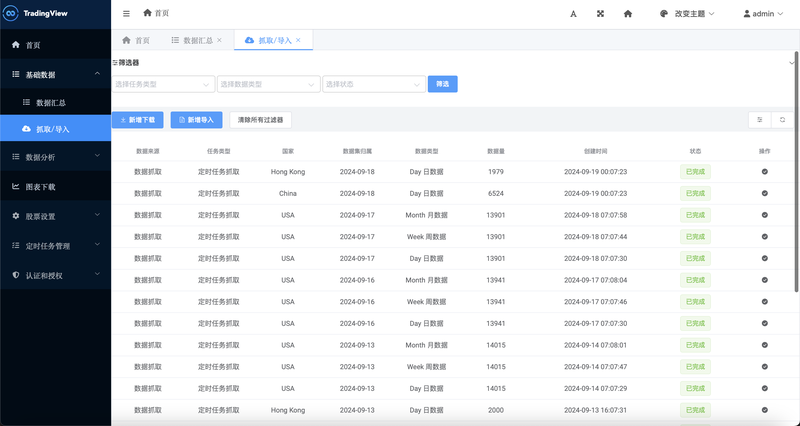Screen dimensions: 800x426
Task: Click action icon for 2024-09-18 07:07:44 row
Action: coord(764,237)
